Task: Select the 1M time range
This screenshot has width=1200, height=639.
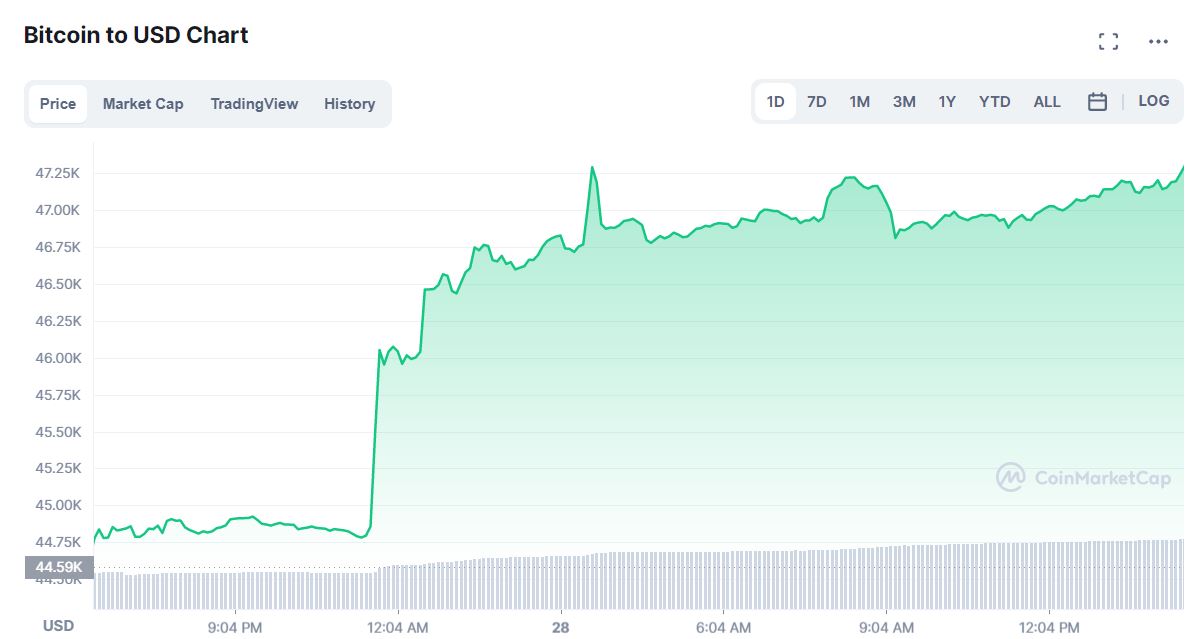Action: [859, 102]
